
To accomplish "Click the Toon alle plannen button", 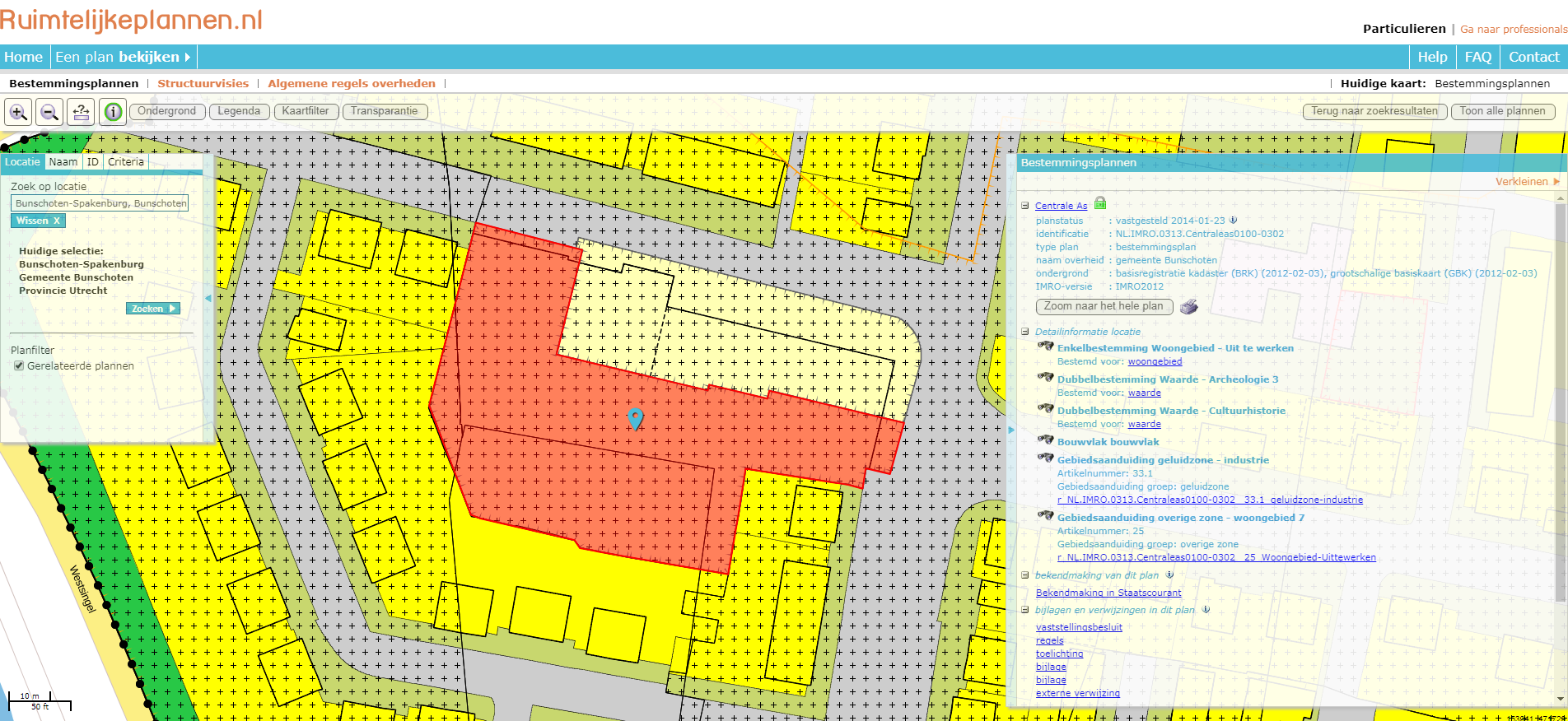I will click(1503, 112).
